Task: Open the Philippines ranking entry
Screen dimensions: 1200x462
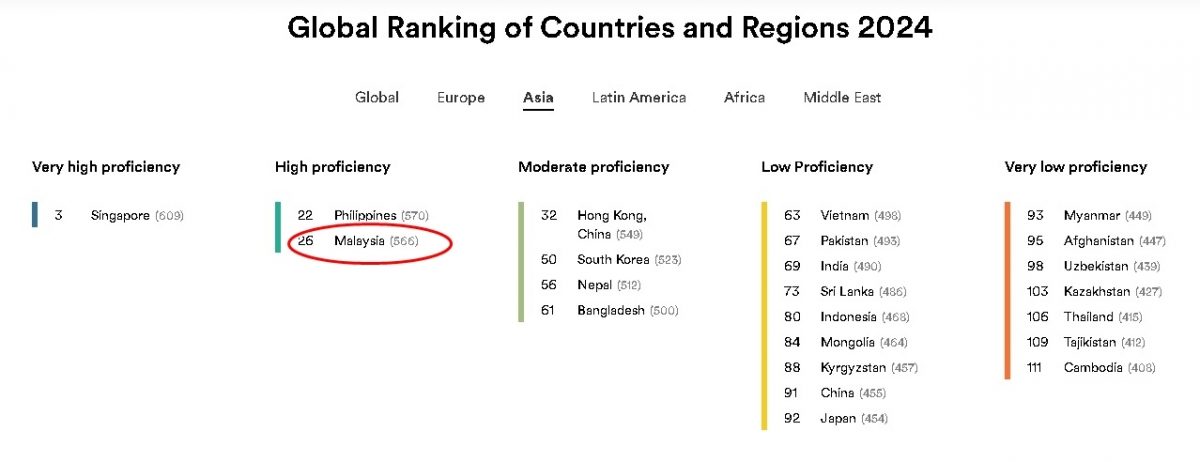Action: 365,215
